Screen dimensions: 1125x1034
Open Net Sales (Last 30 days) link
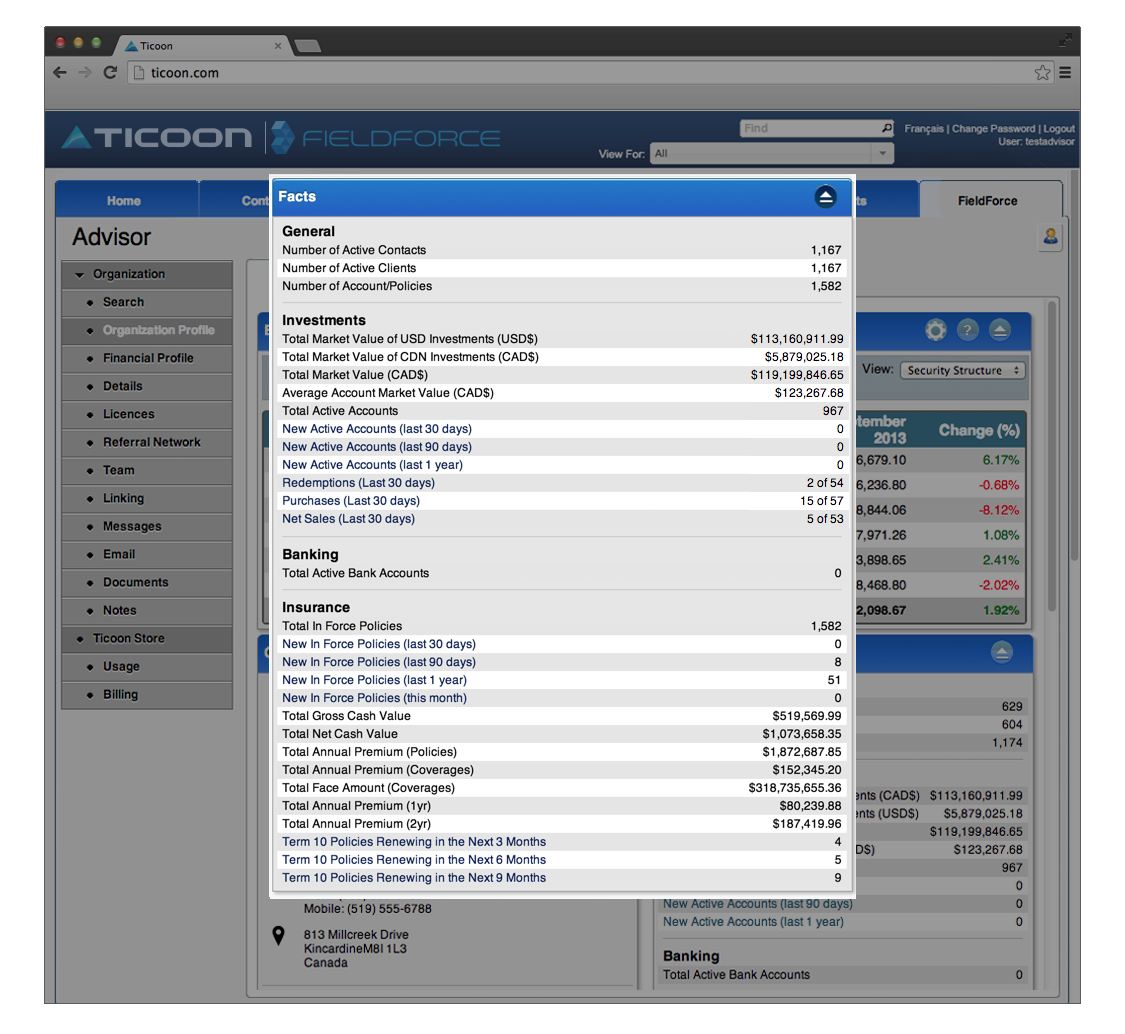pos(348,519)
